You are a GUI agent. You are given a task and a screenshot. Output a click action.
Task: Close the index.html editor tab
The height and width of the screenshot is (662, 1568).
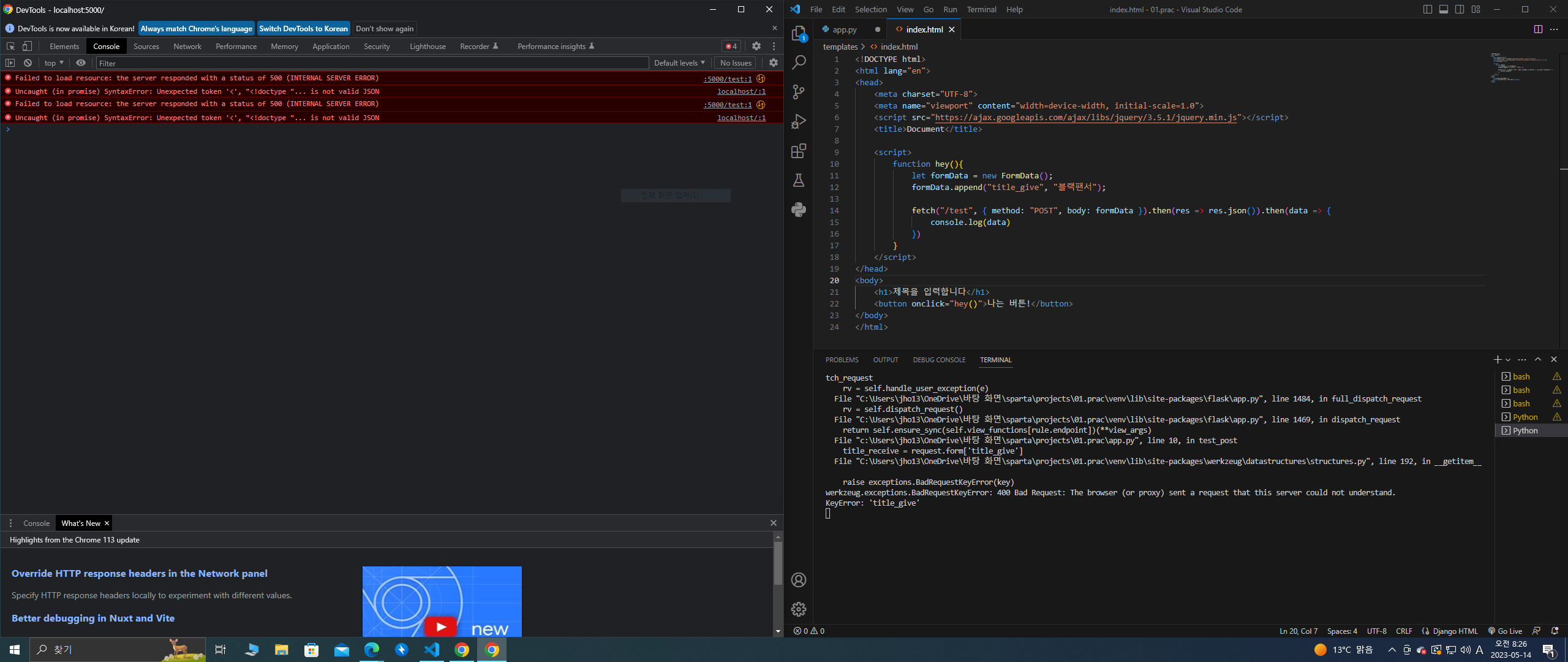pyautogui.click(x=951, y=29)
